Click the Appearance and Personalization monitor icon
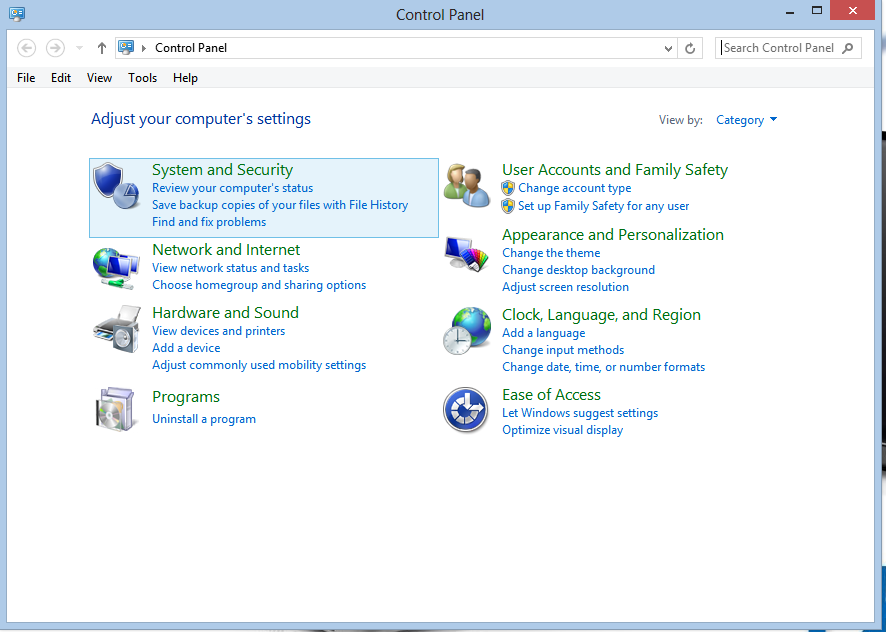 pyautogui.click(x=467, y=255)
